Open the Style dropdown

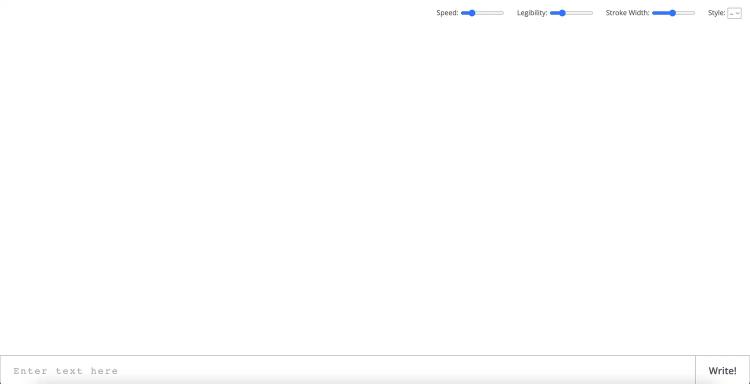click(734, 13)
